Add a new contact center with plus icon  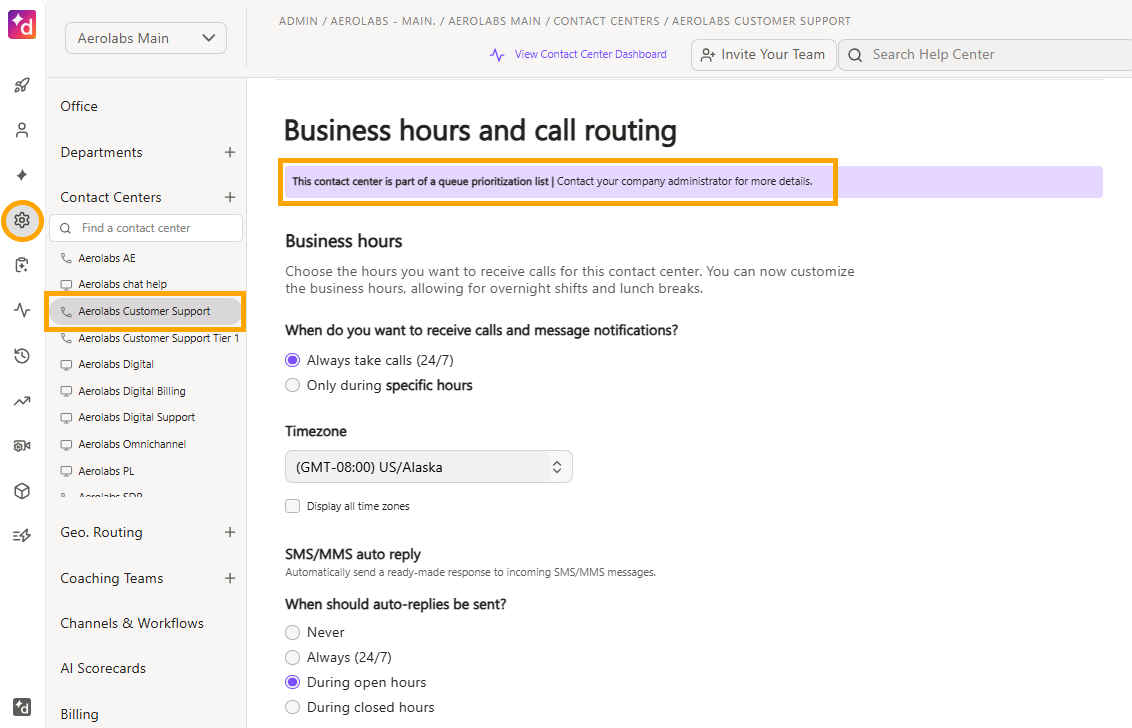(230, 197)
